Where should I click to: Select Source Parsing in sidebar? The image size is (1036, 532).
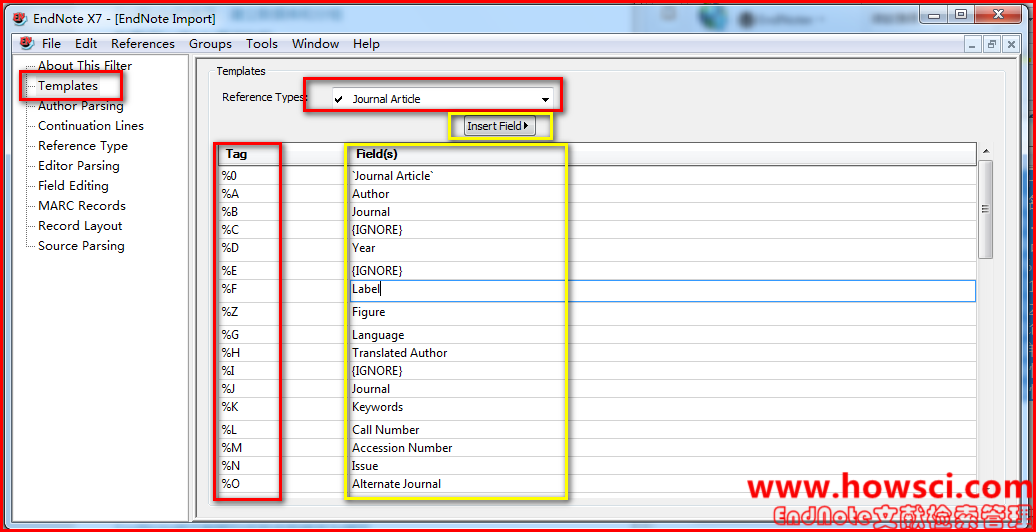coord(81,246)
